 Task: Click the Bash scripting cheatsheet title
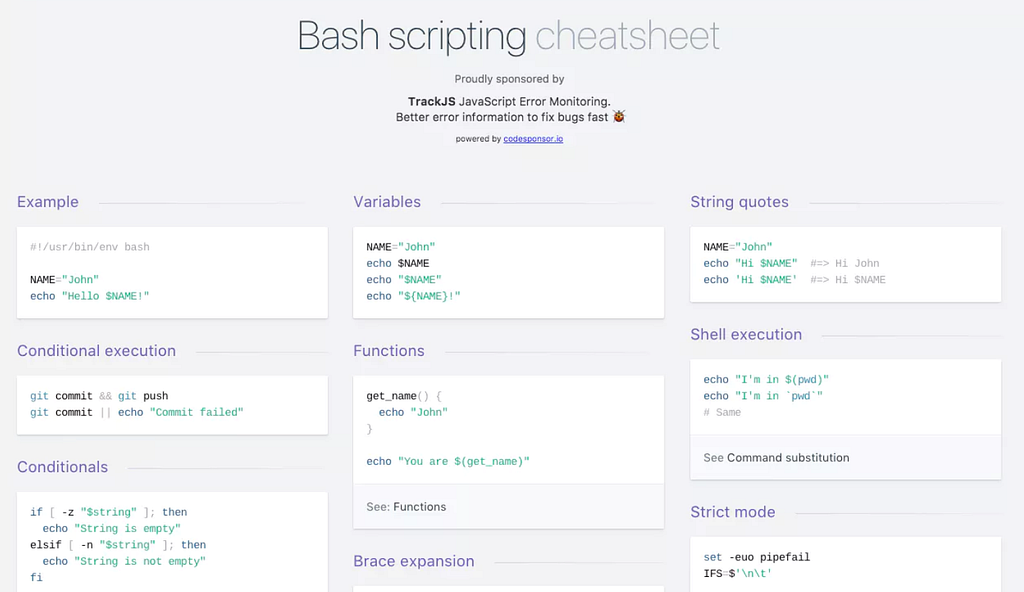click(x=509, y=37)
